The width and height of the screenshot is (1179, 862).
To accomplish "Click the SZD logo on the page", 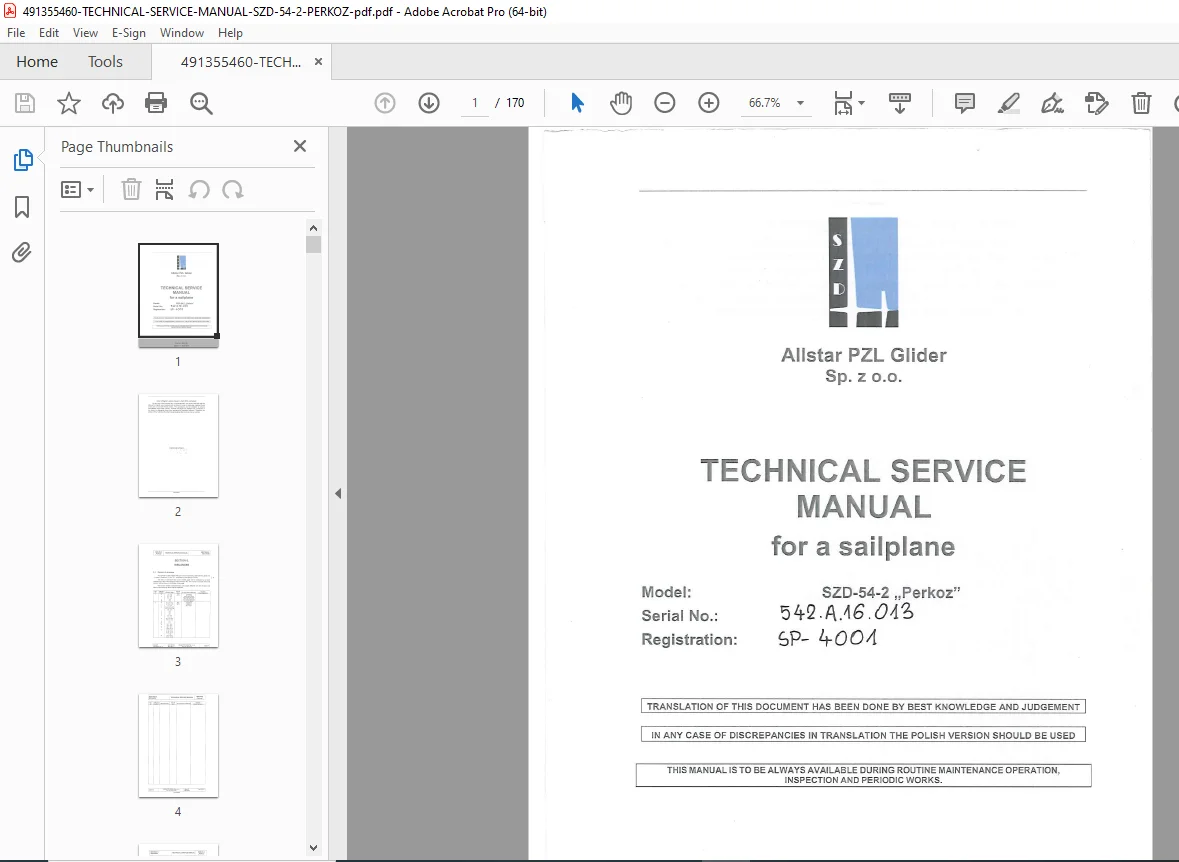I will tap(863, 272).
